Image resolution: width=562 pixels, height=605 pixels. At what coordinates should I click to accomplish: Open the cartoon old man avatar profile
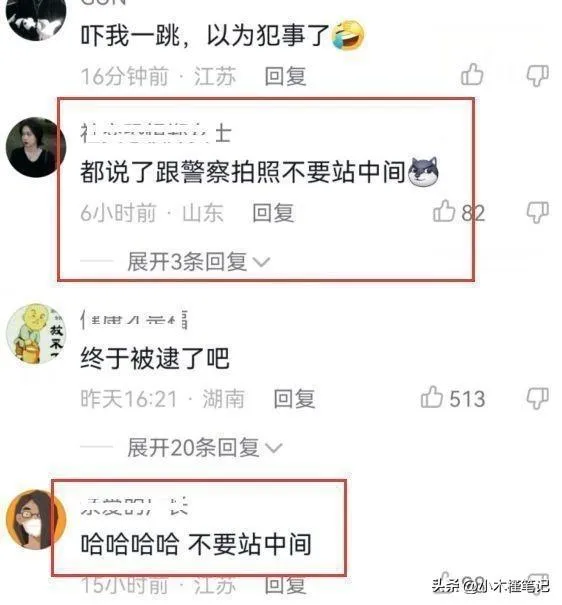[36, 333]
